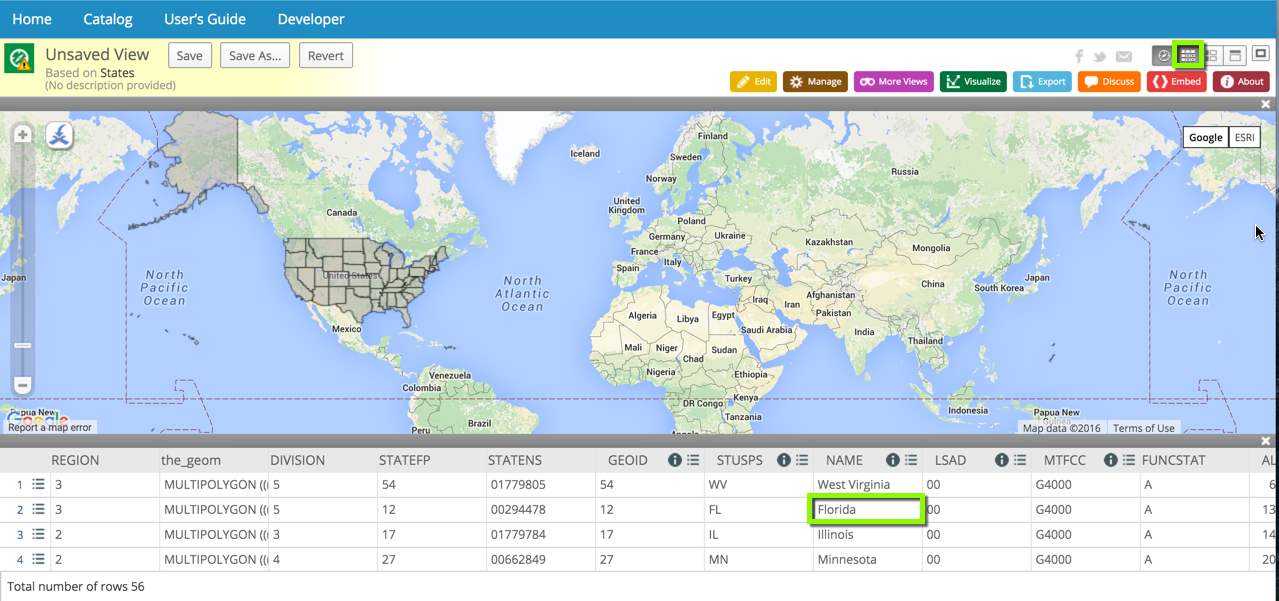Click the the_geom column header
Image resolution: width=1279 pixels, height=601 pixels.
coord(191,460)
